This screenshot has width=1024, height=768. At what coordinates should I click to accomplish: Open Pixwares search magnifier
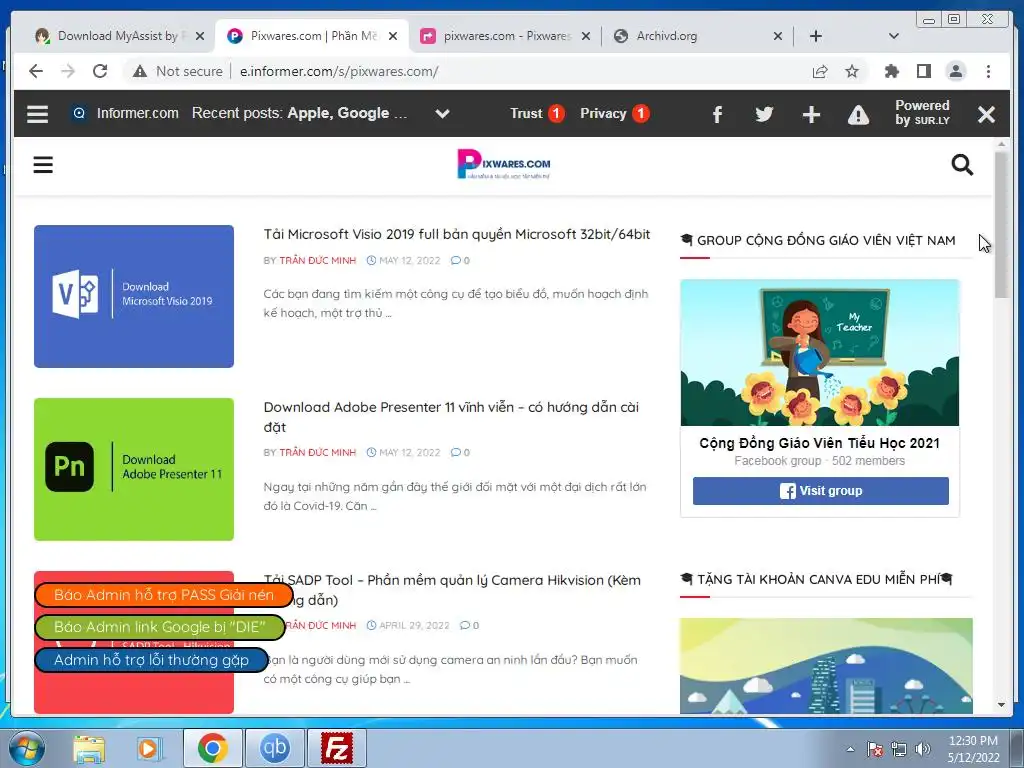pos(962,165)
